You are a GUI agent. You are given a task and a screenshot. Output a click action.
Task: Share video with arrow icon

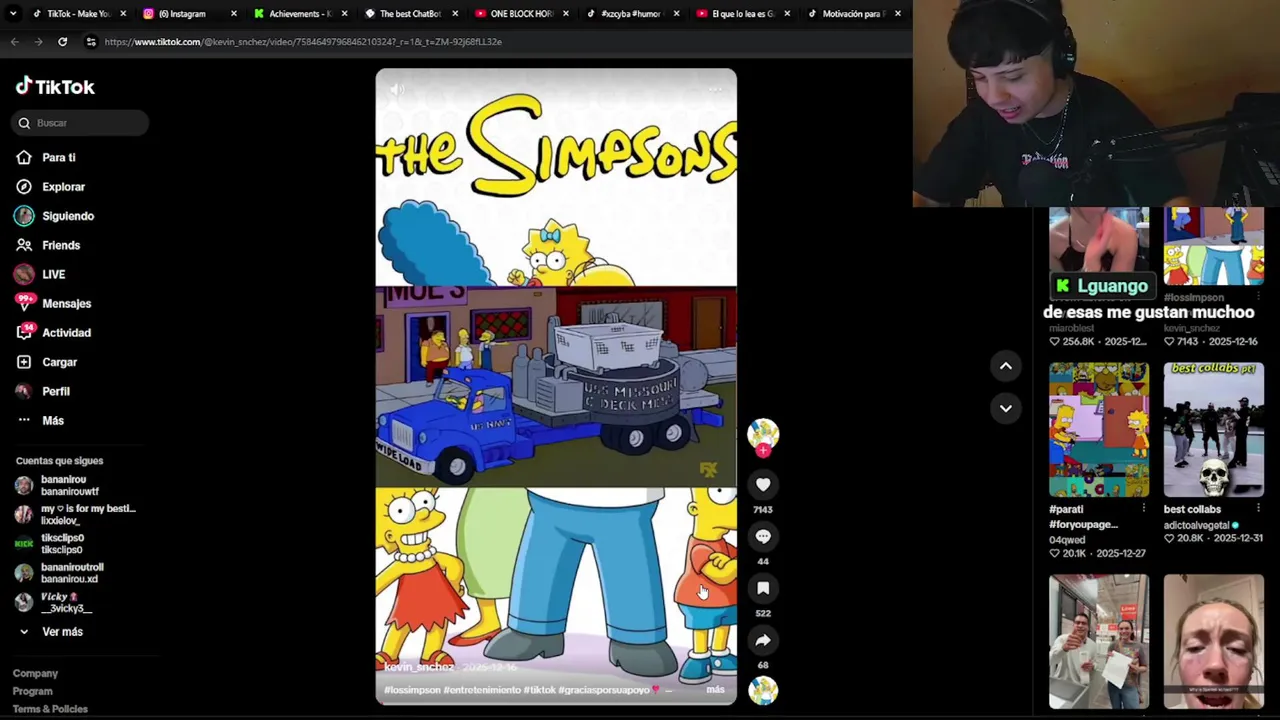[x=763, y=641]
